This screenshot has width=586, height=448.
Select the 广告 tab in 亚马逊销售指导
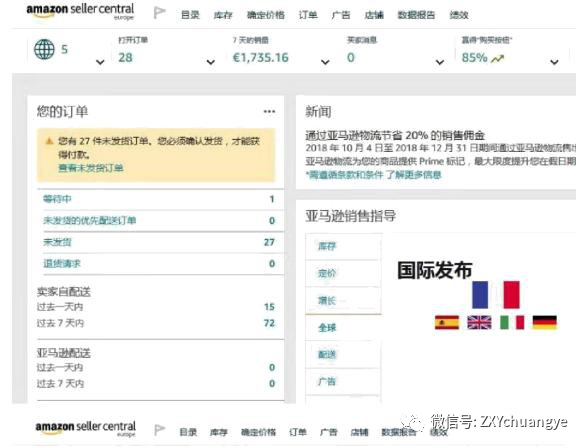[343, 381]
